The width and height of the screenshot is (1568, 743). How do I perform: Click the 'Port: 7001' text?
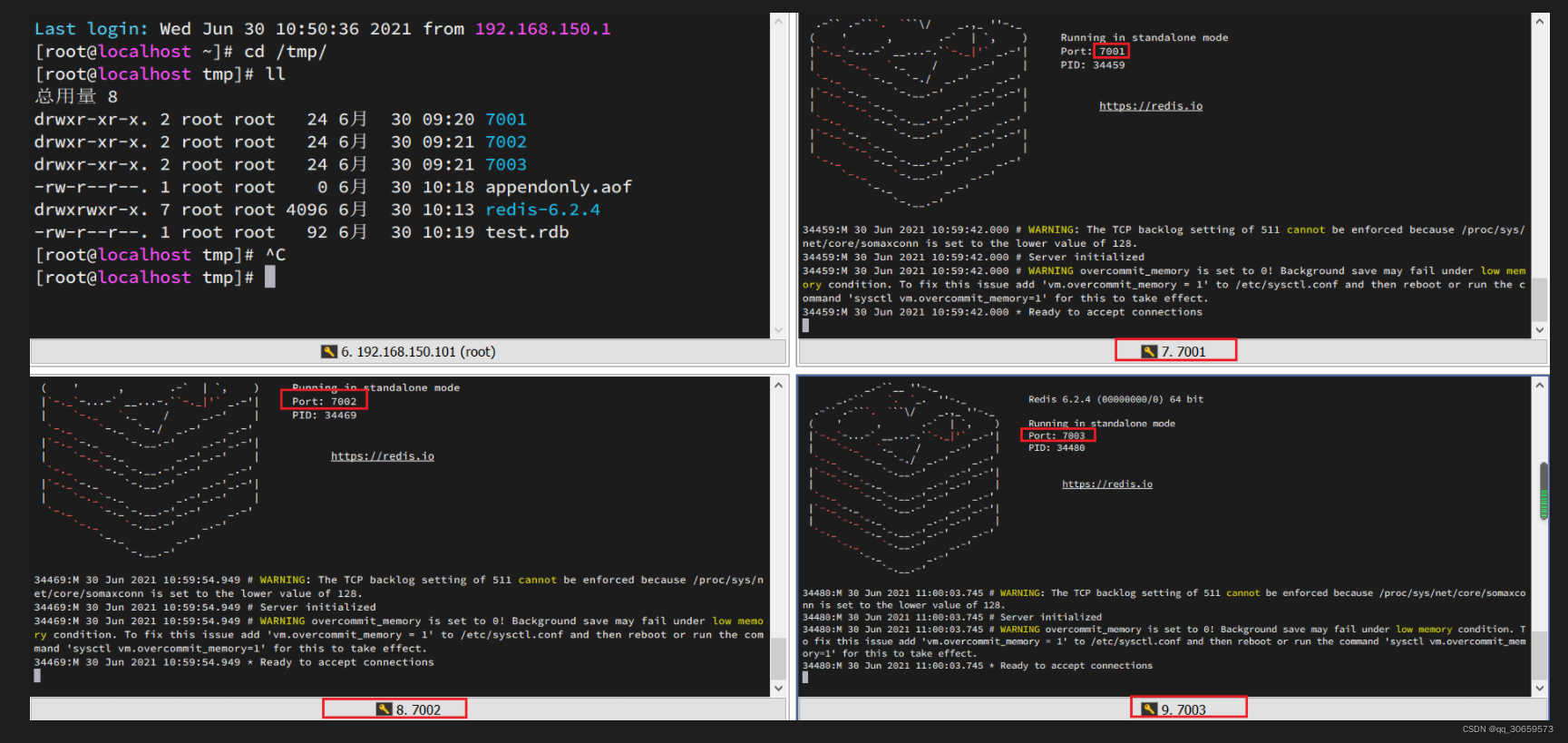click(1093, 52)
